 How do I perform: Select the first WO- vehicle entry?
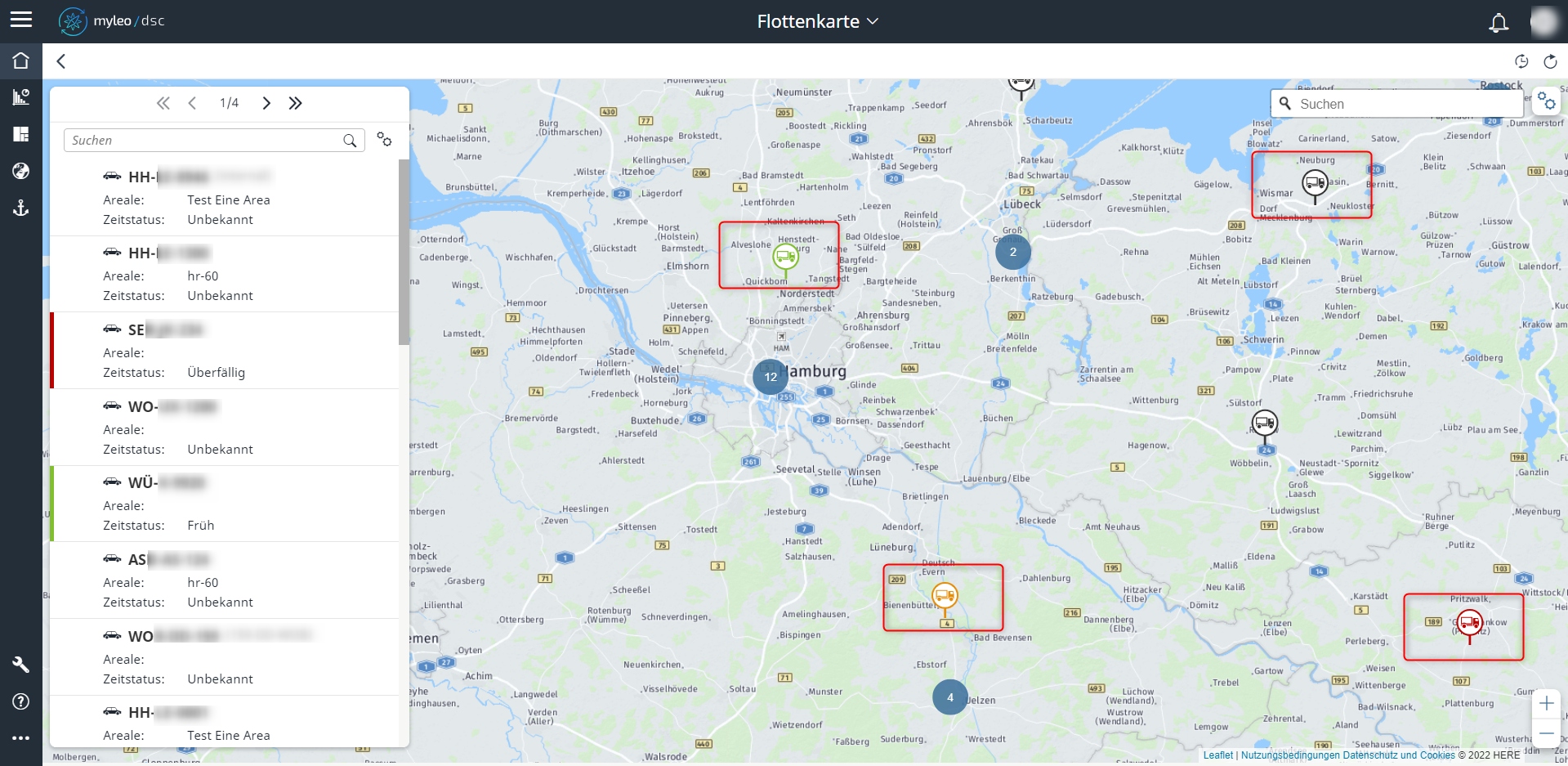225,428
